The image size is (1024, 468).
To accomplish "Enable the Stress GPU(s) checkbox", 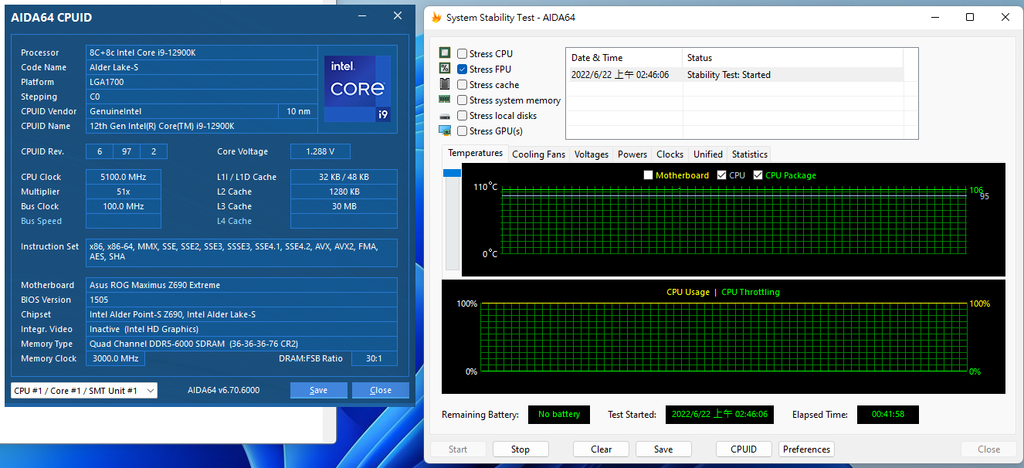I will 462,131.
